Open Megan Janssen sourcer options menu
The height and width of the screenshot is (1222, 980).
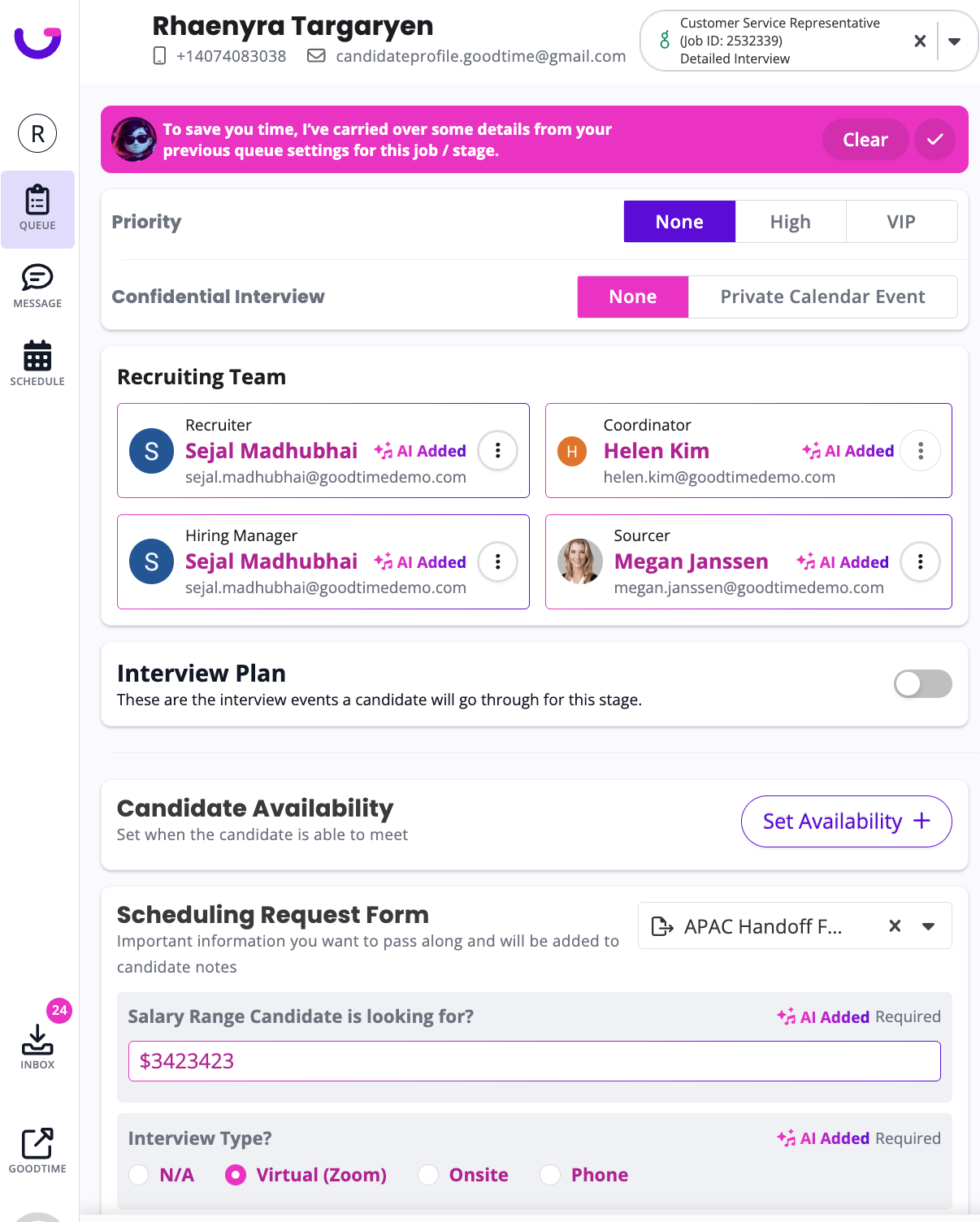point(920,562)
